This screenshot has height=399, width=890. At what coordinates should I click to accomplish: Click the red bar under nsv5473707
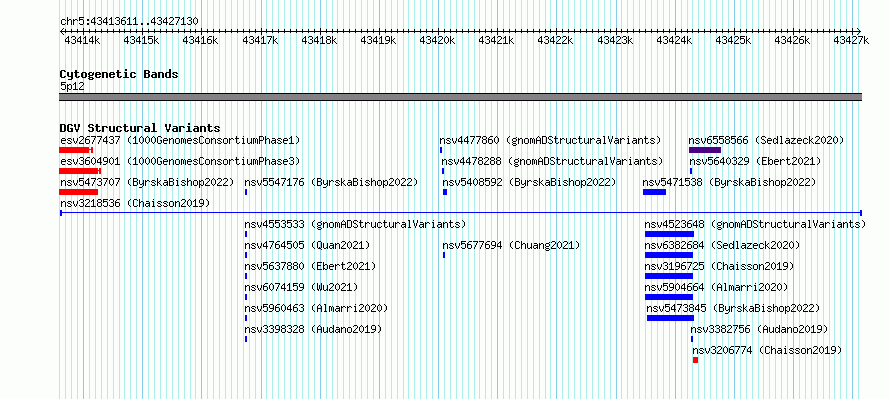pyautogui.click(x=79, y=192)
